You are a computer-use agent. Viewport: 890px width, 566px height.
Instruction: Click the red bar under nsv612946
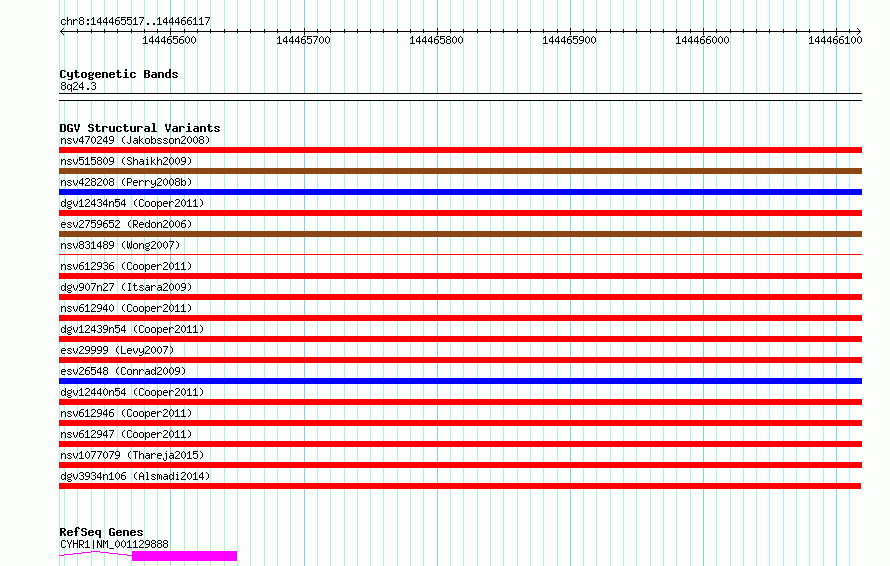pos(460,423)
